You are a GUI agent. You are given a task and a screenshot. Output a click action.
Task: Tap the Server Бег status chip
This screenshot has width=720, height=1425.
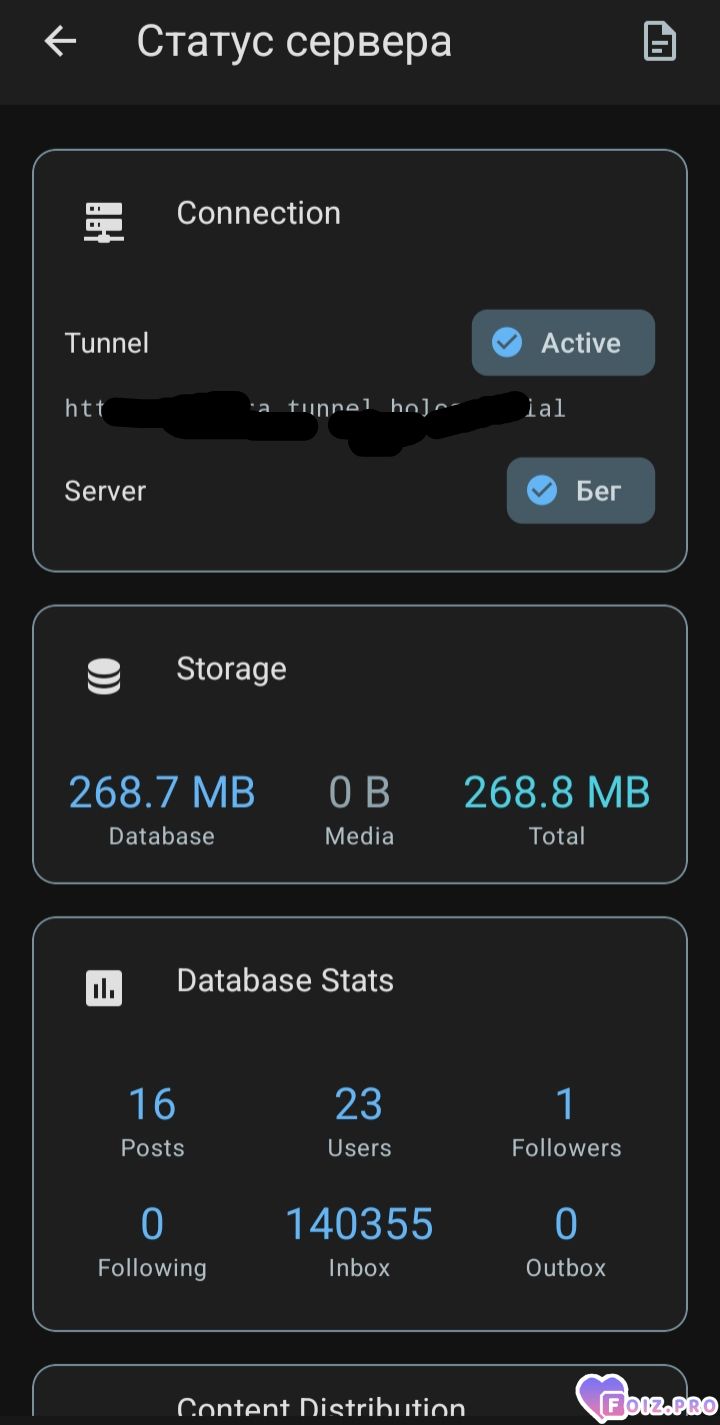tap(580, 491)
